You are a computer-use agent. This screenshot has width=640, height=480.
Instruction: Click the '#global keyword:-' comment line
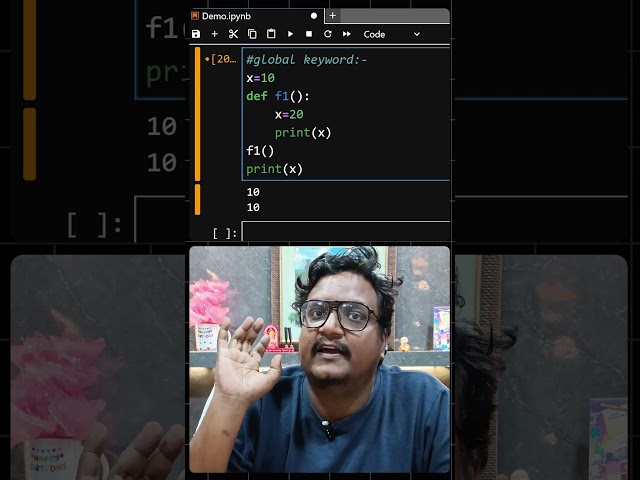tap(307, 60)
